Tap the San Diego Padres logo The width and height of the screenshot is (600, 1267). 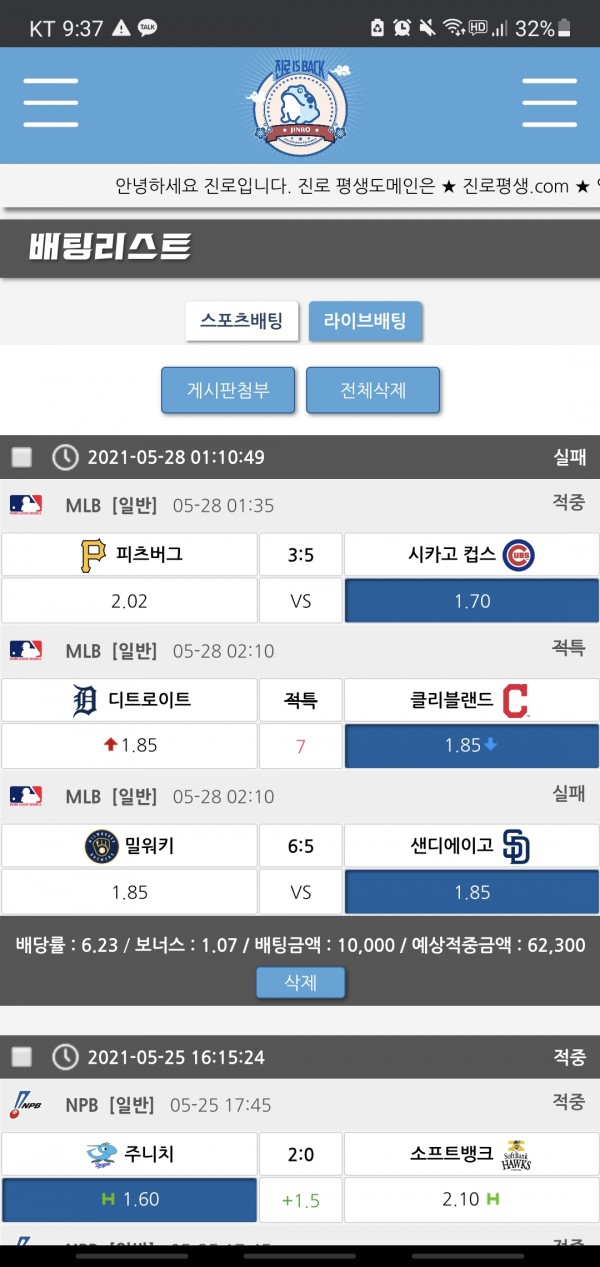point(516,846)
